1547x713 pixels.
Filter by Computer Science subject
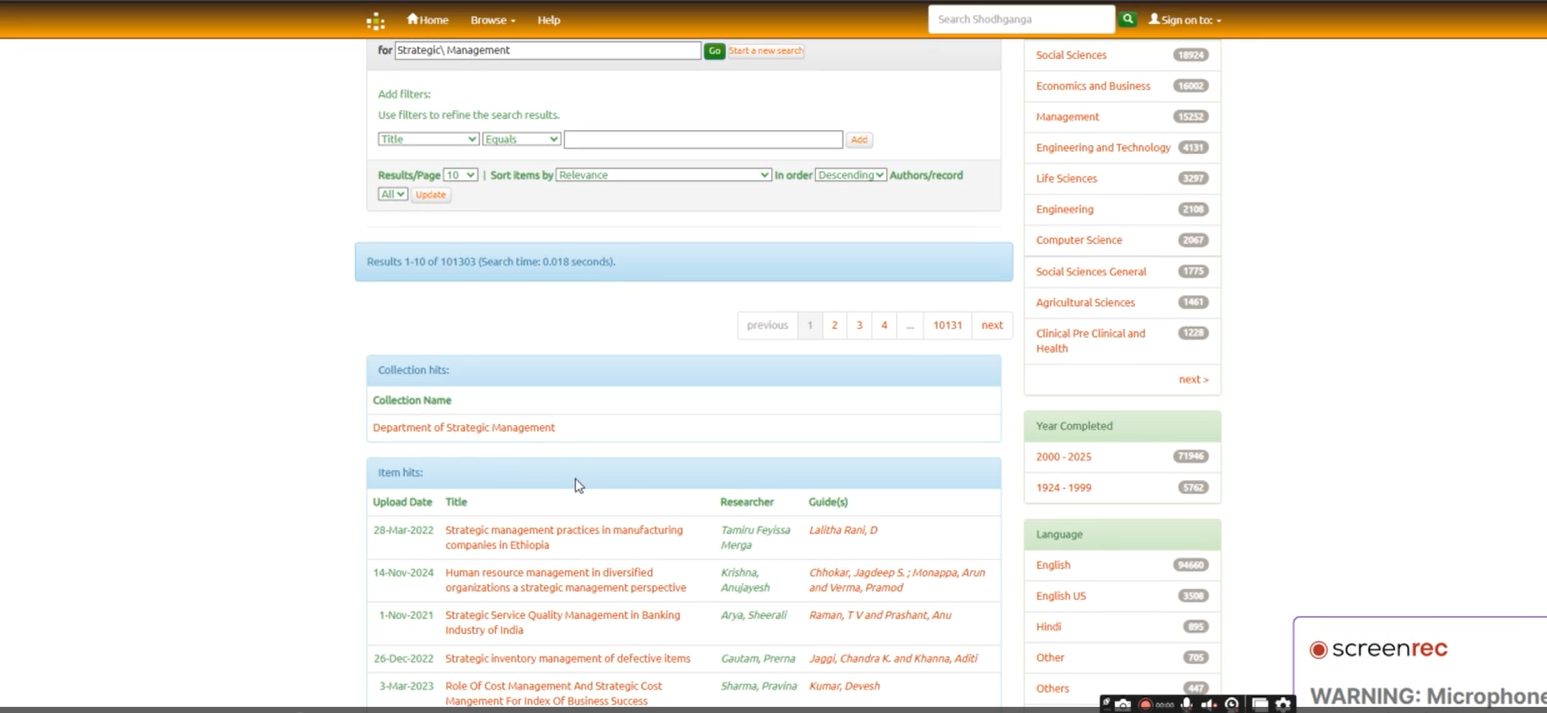pos(1078,240)
